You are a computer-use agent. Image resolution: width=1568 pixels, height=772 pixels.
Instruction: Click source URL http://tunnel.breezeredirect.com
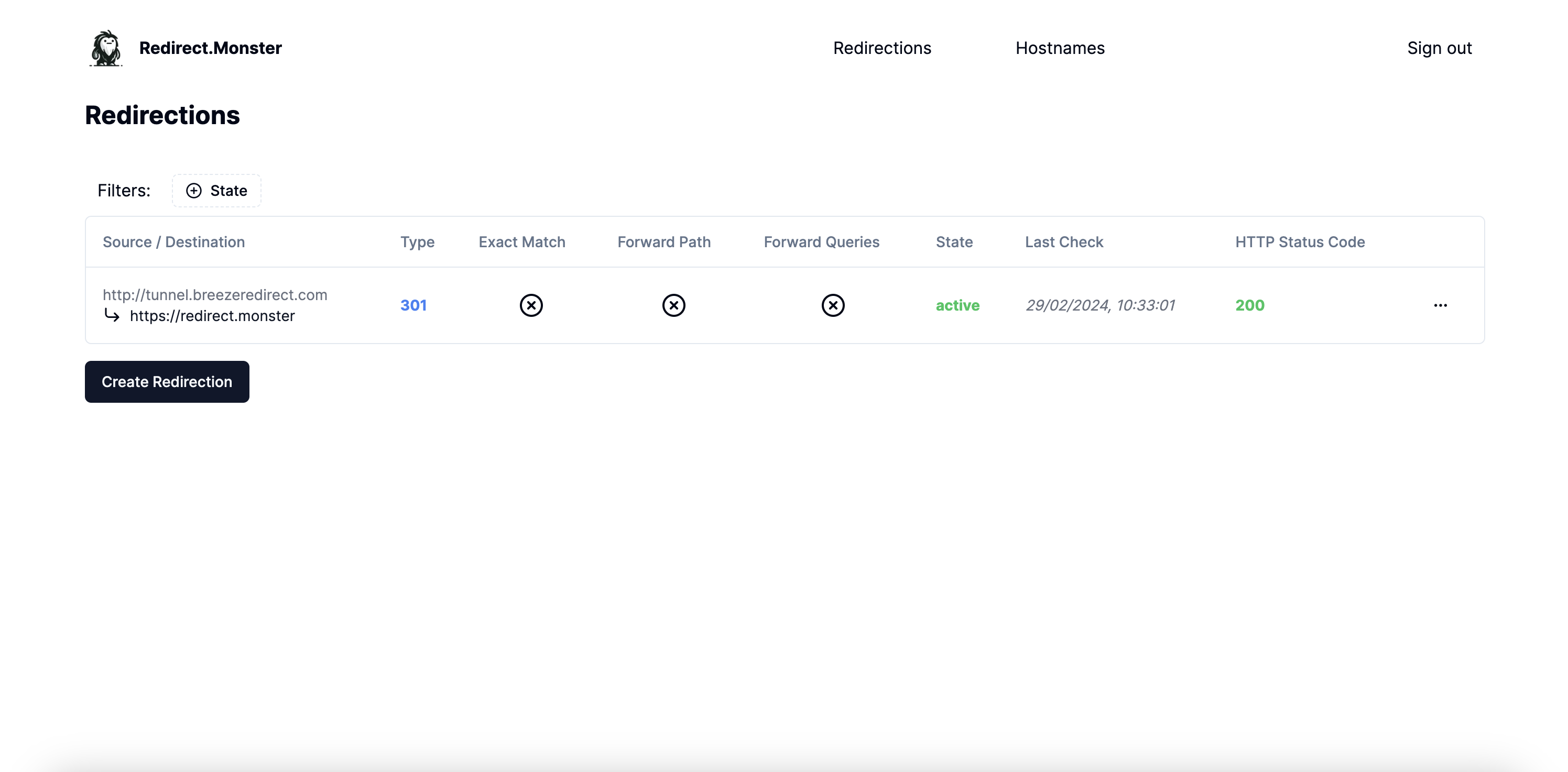[x=215, y=294]
